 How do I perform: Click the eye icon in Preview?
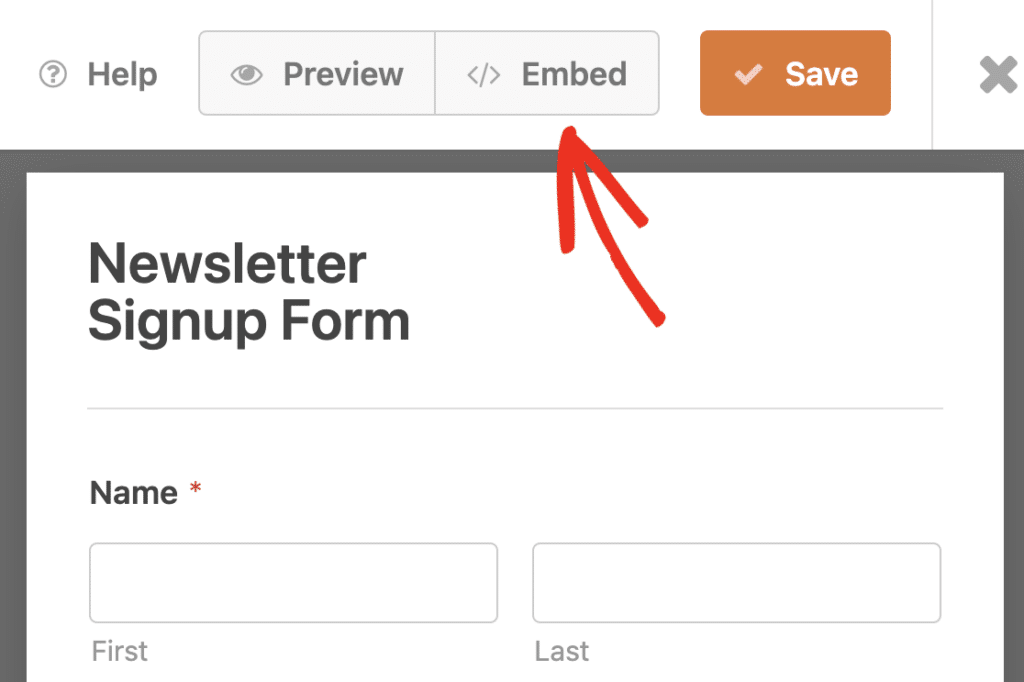pyautogui.click(x=246, y=74)
